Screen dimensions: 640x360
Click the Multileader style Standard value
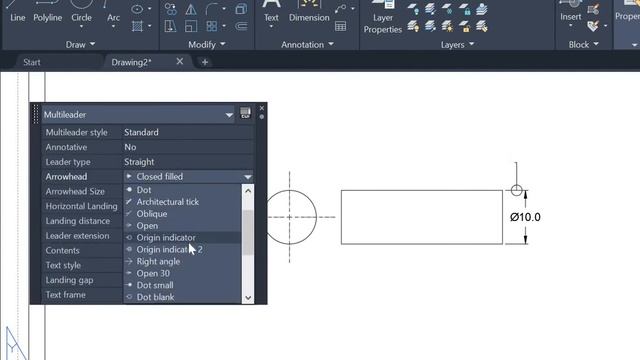click(188, 132)
